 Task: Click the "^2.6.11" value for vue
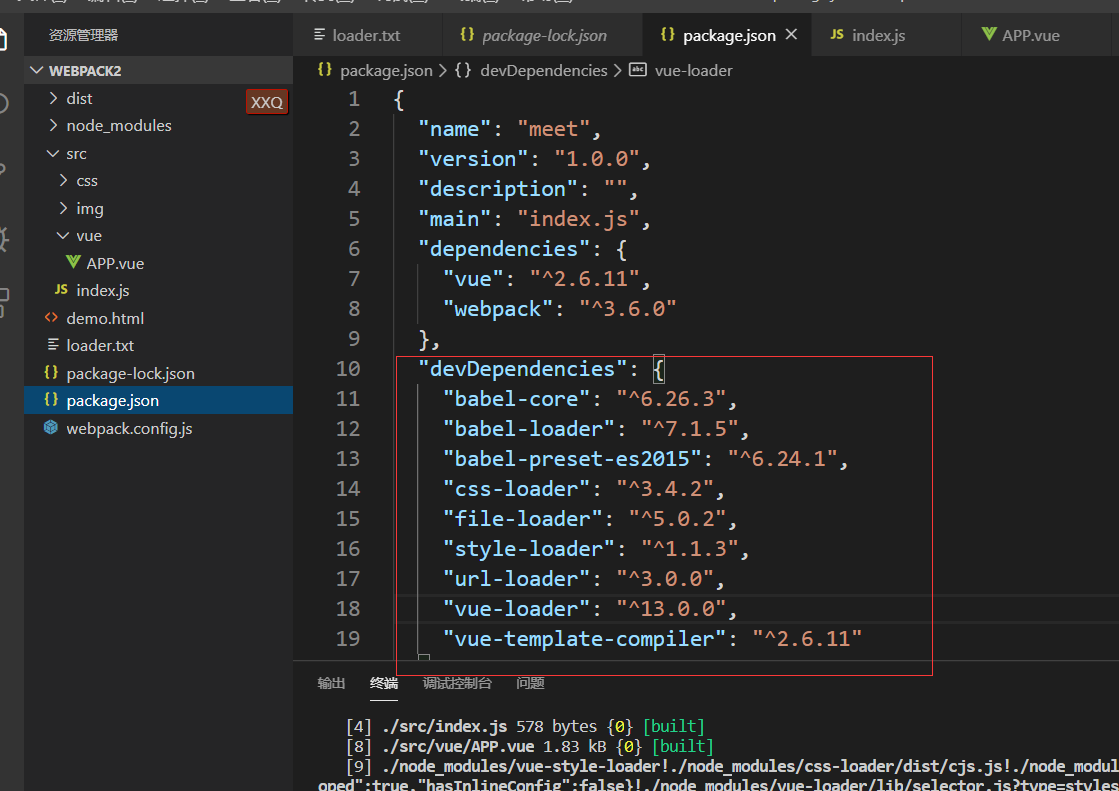pyautogui.click(x=584, y=279)
